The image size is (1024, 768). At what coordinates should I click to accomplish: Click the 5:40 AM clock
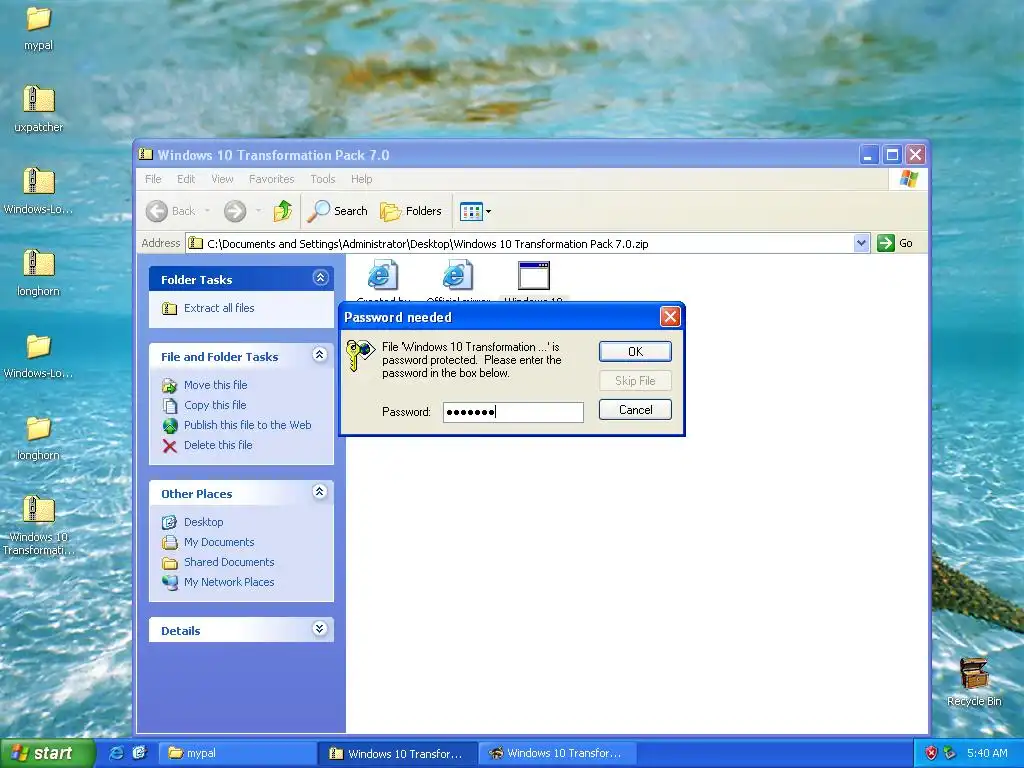tap(987, 753)
